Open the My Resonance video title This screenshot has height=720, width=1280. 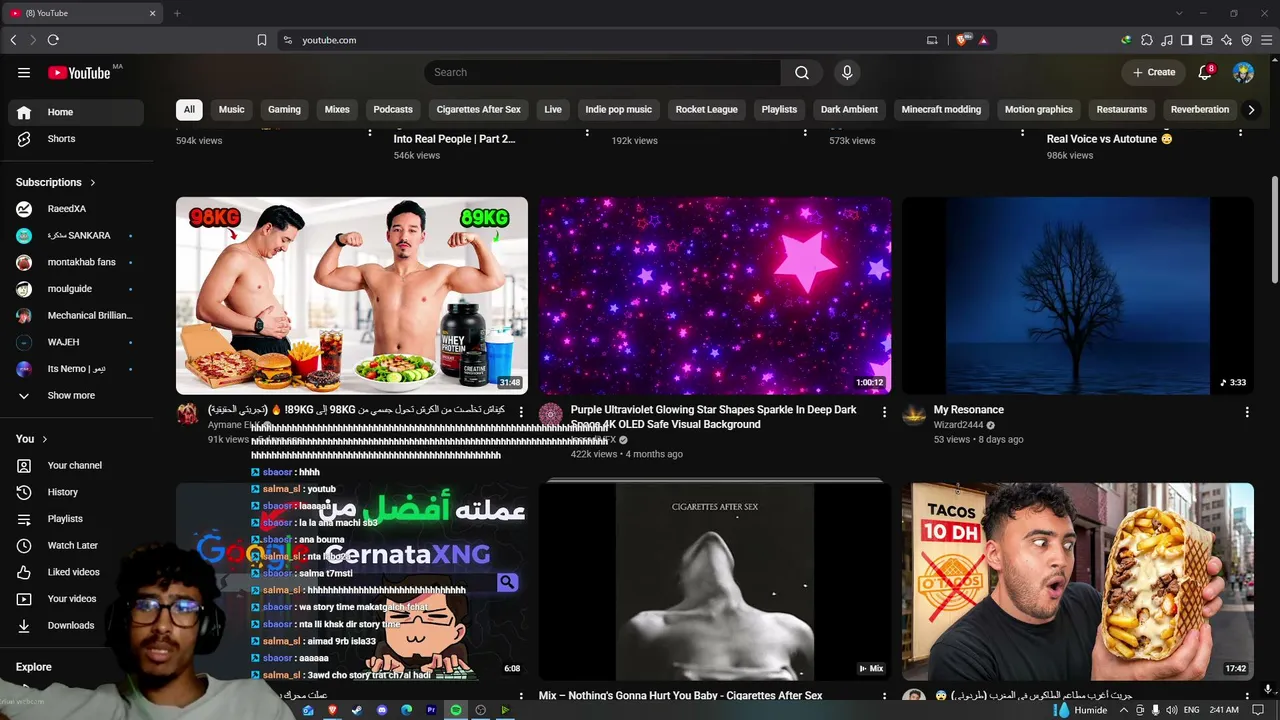tap(969, 410)
